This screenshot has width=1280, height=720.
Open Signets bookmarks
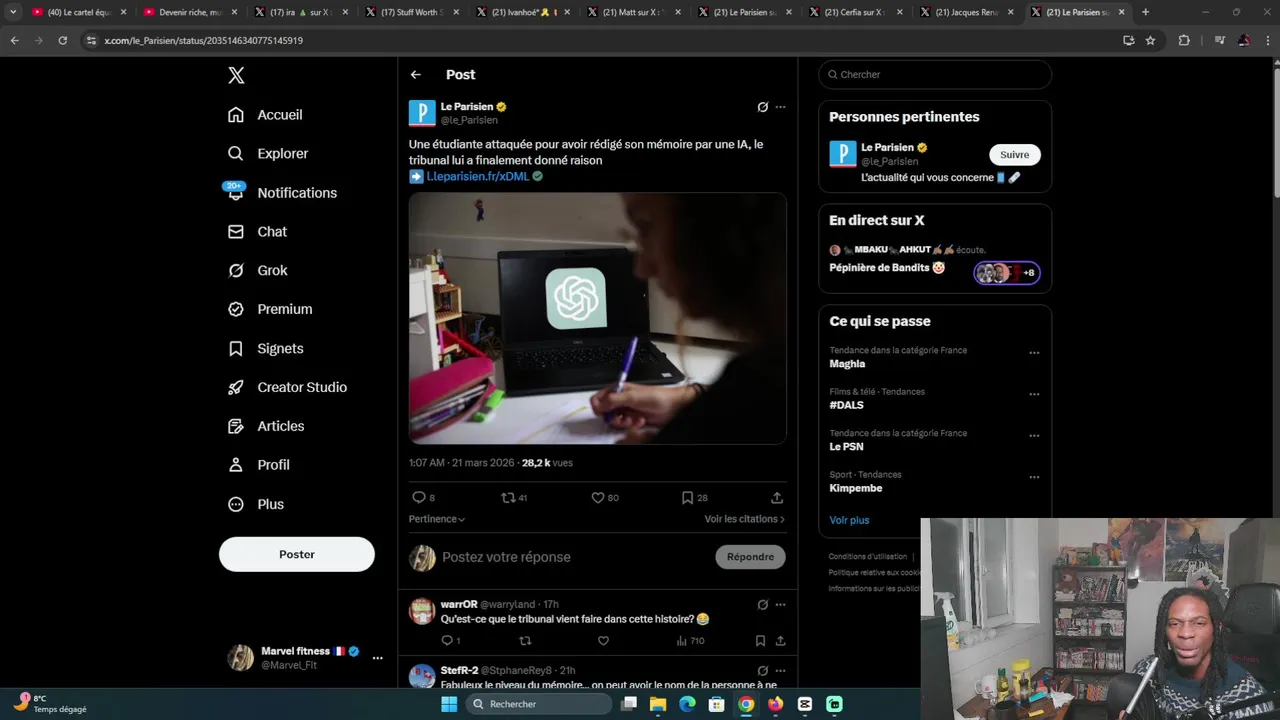pos(265,349)
